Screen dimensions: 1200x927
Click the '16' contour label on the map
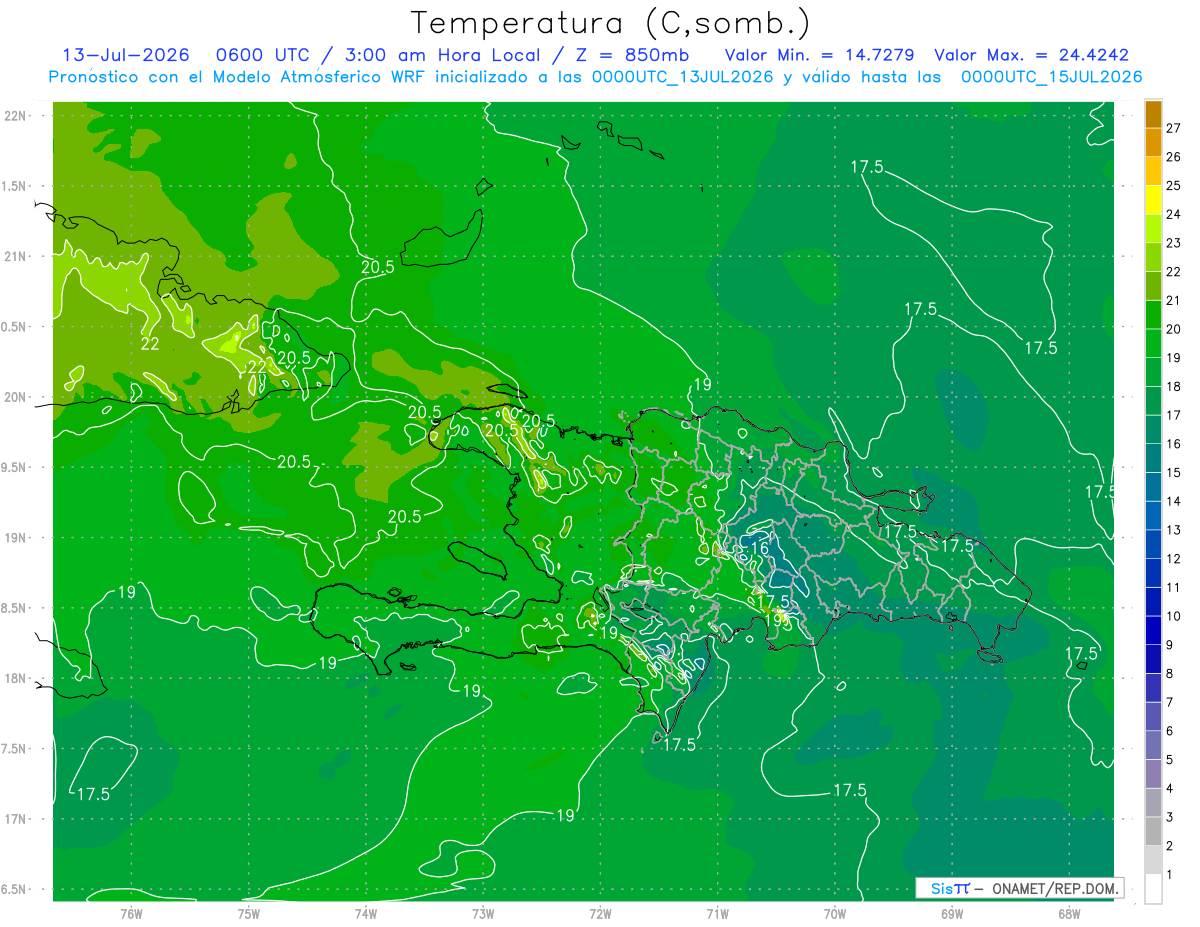(x=759, y=548)
